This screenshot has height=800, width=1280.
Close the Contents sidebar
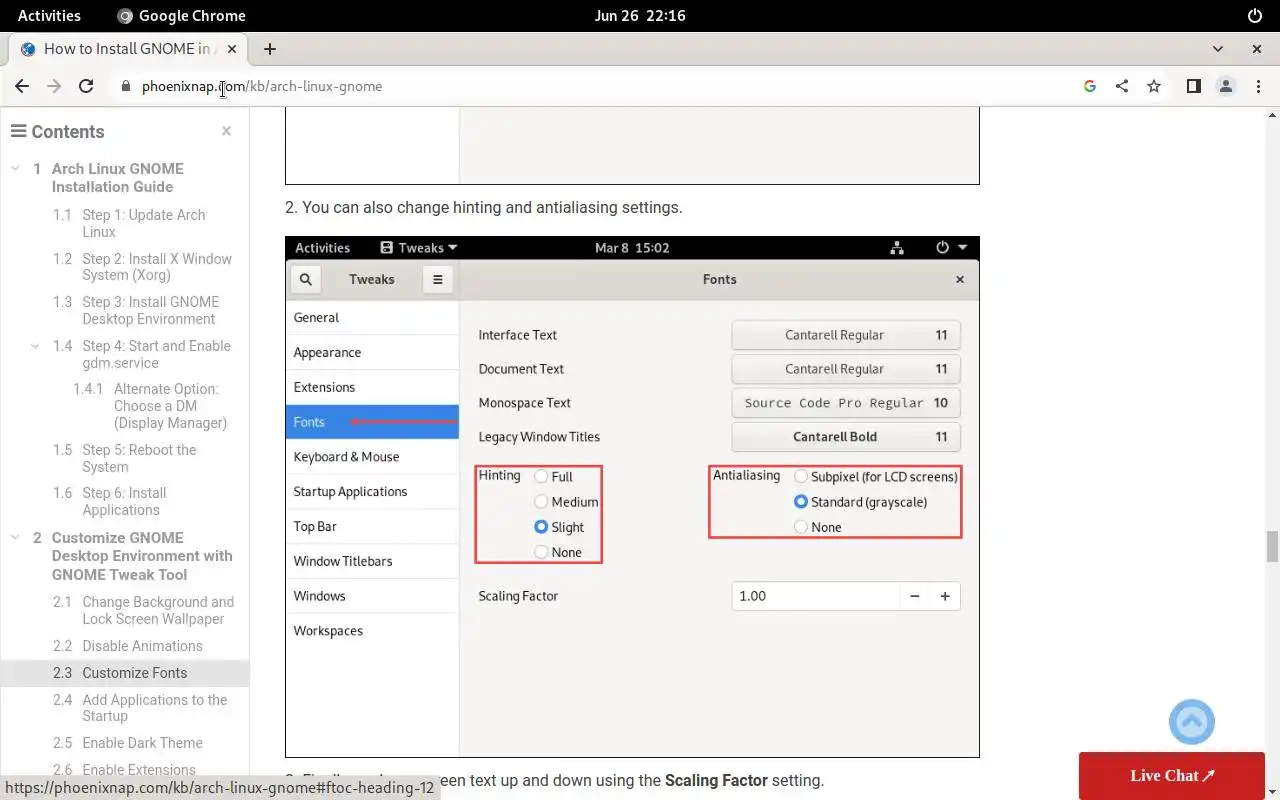click(x=226, y=131)
